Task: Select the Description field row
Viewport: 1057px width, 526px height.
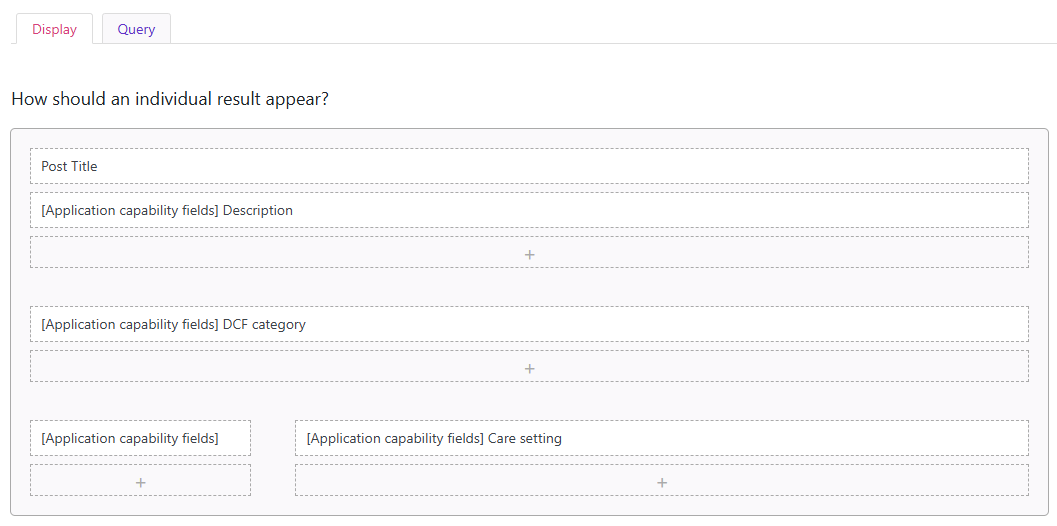Action: [529, 210]
